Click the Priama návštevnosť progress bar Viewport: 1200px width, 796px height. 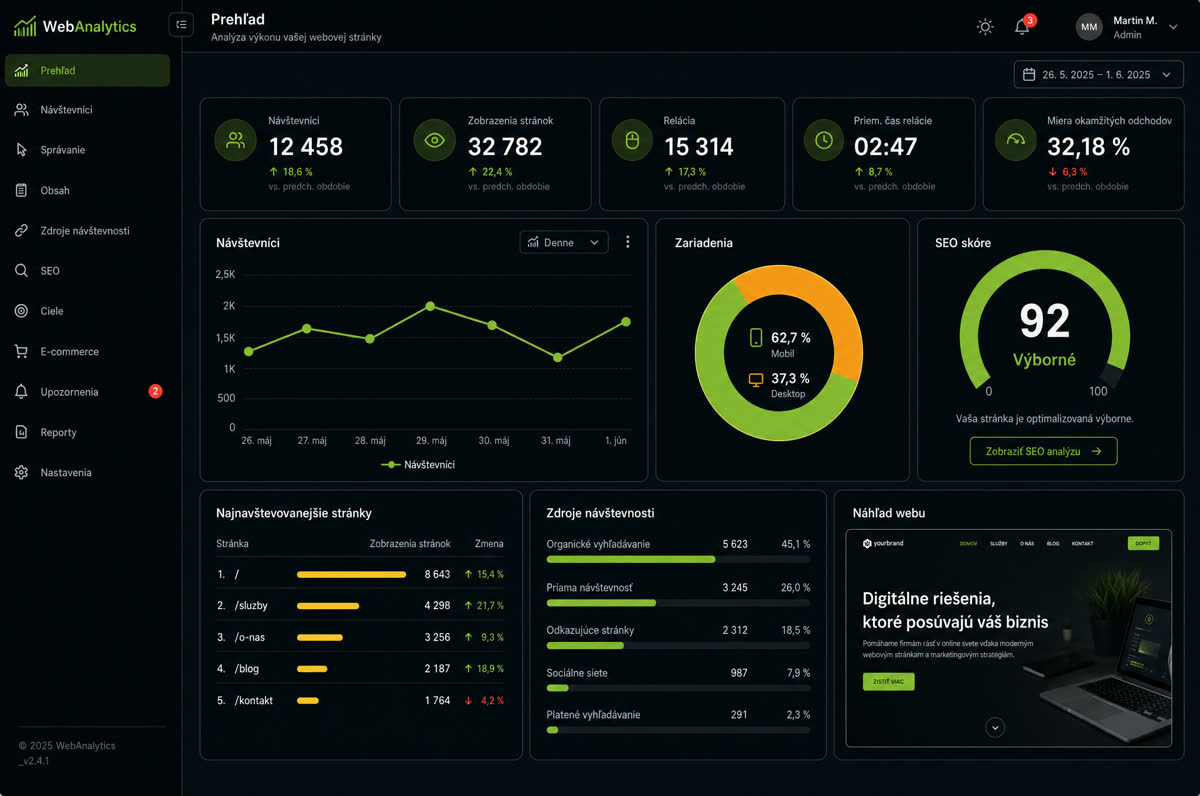(x=678, y=603)
